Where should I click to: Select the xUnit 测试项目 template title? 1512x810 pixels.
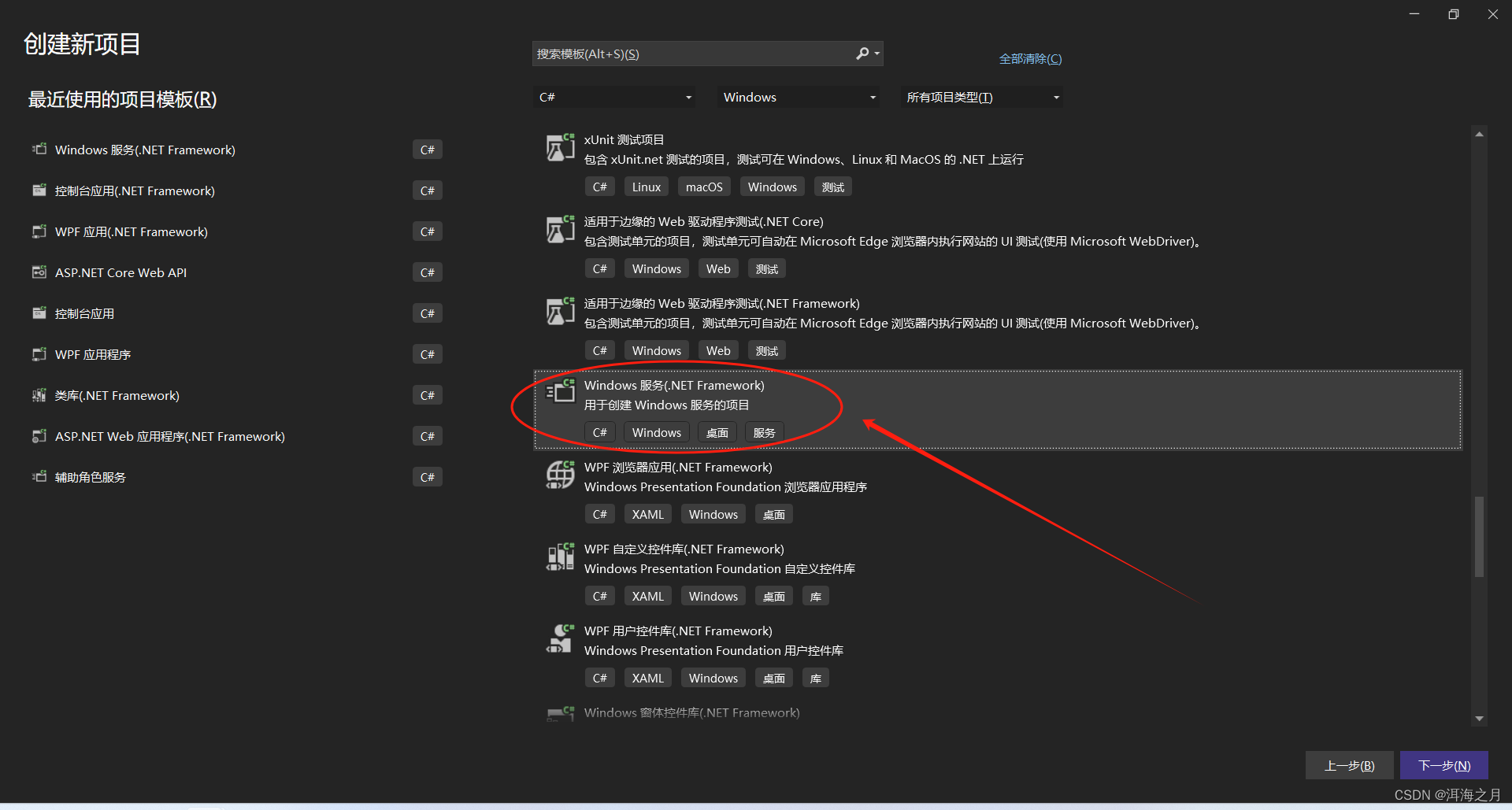pyautogui.click(x=624, y=139)
